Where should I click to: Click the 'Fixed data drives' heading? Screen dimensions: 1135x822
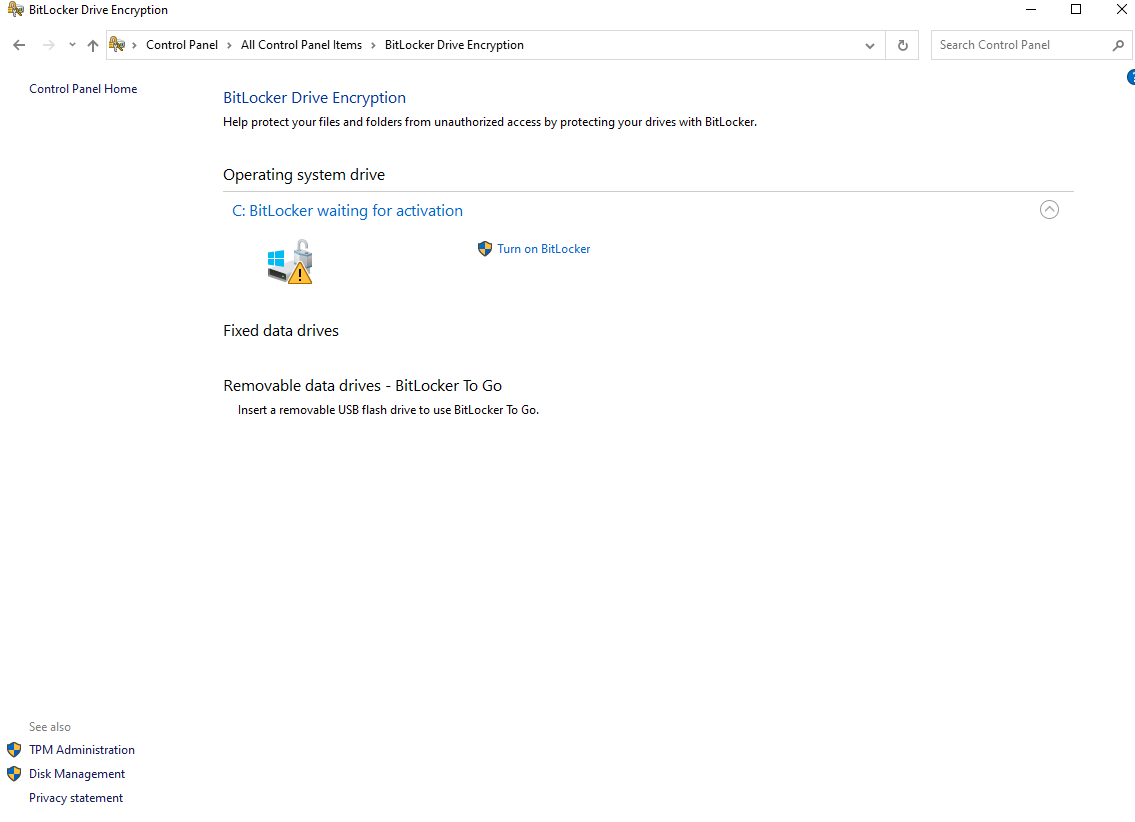[281, 331]
